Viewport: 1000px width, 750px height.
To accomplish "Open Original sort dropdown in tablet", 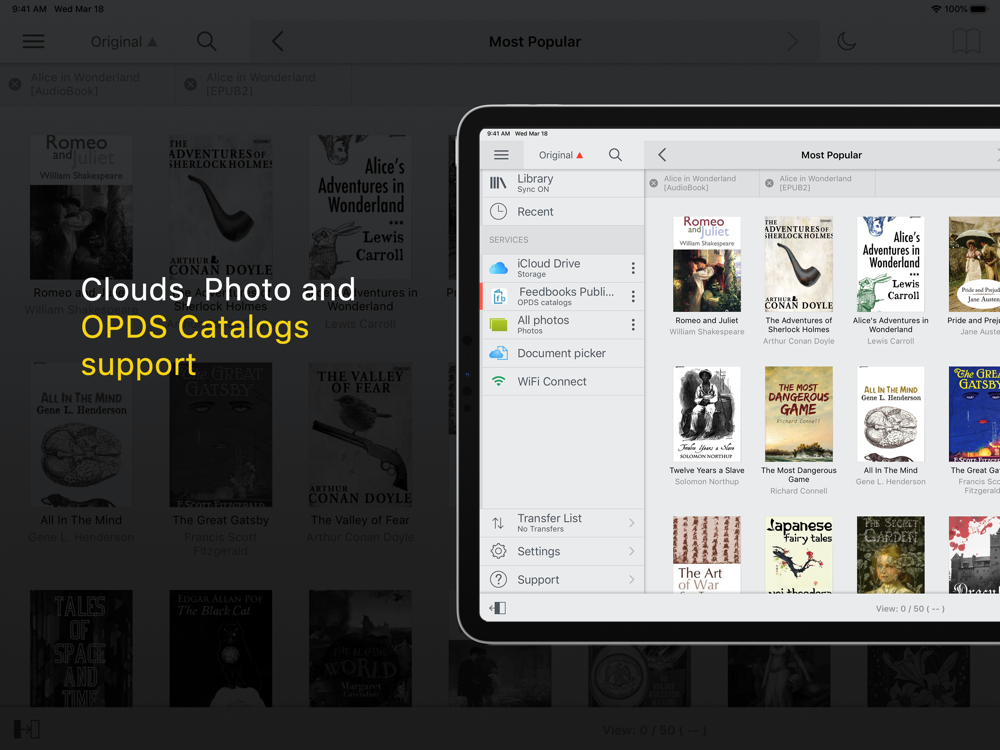I will [561, 155].
